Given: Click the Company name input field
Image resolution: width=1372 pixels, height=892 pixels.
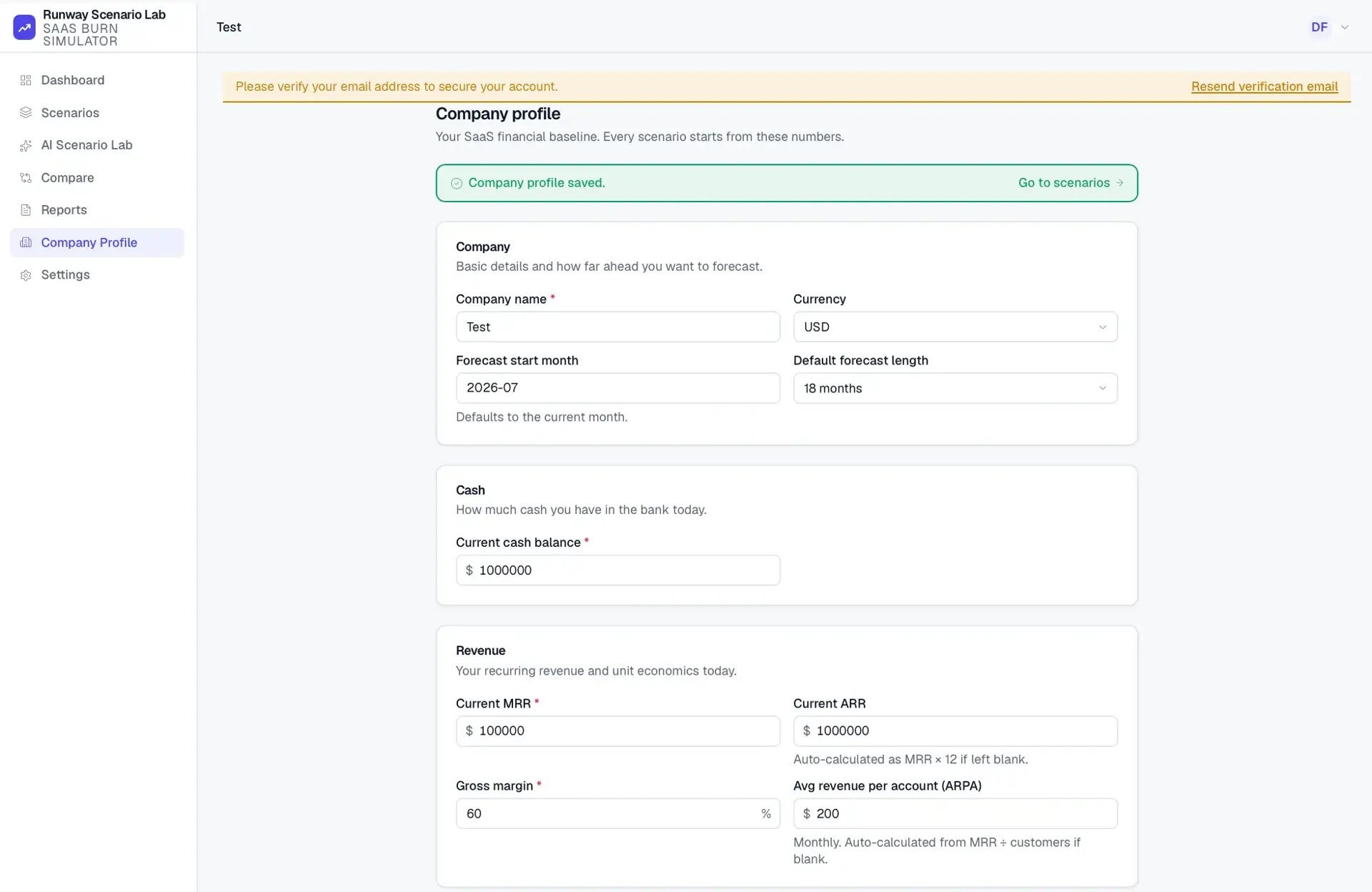Looking at the screenshot, I should (x=618, y=327).
